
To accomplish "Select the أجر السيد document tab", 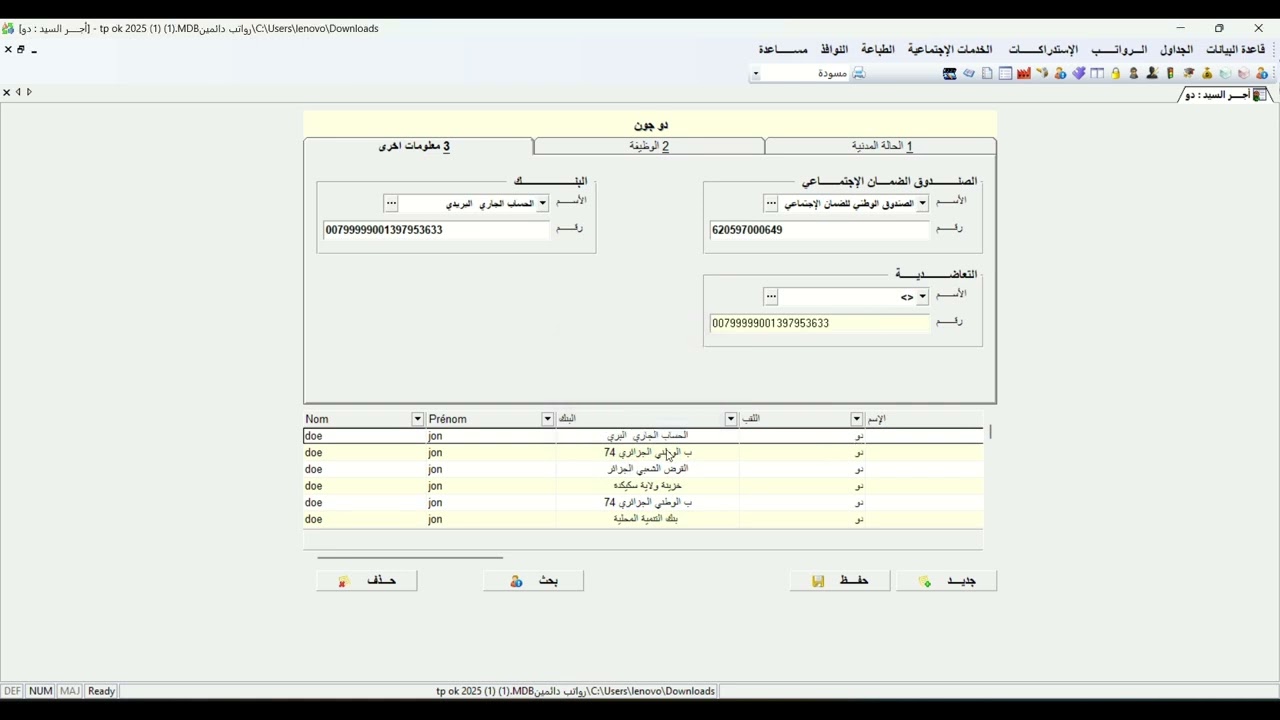I will [x=1225, y=94].
